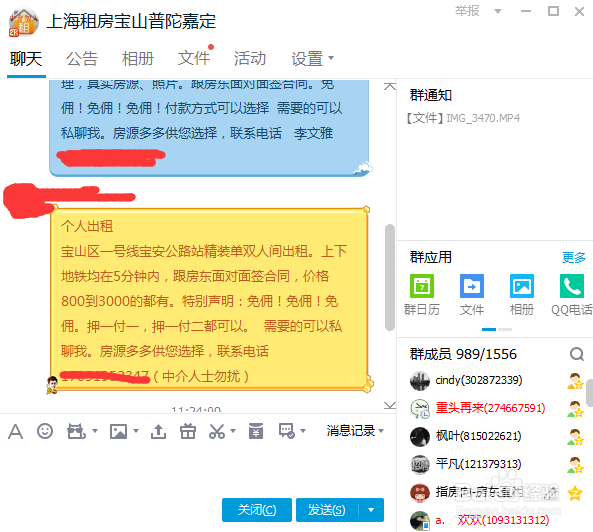Expand the chat bubble tool dropdown

click(x=303, y=431)
